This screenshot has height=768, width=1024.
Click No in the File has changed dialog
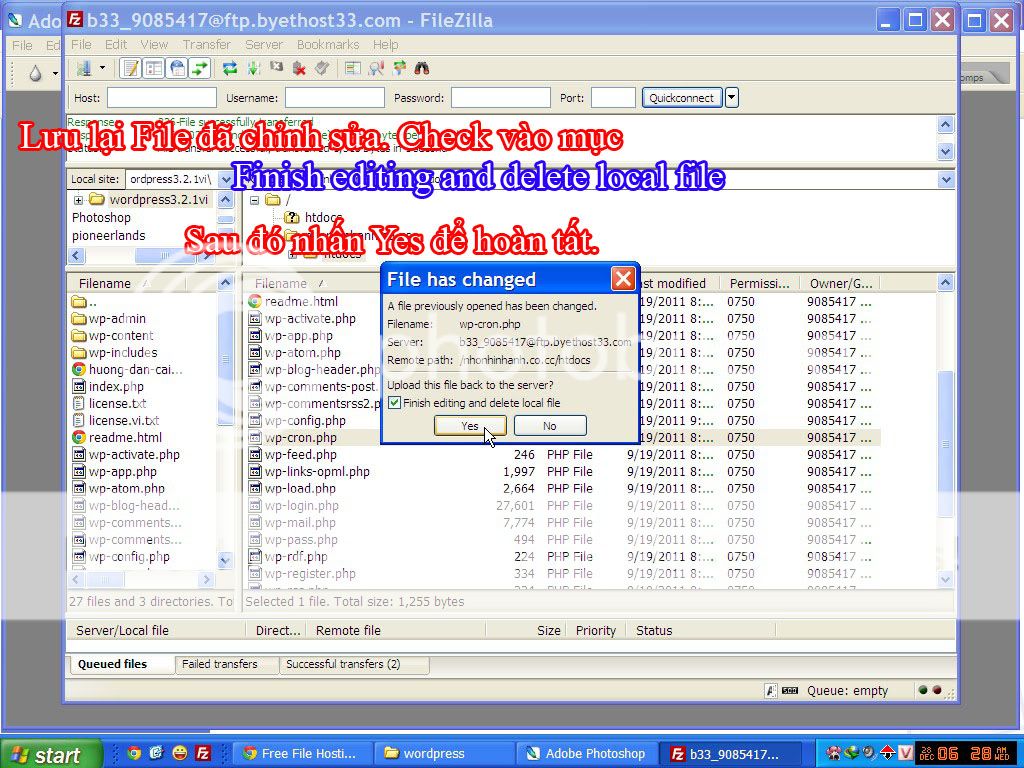tap(550, 426)
